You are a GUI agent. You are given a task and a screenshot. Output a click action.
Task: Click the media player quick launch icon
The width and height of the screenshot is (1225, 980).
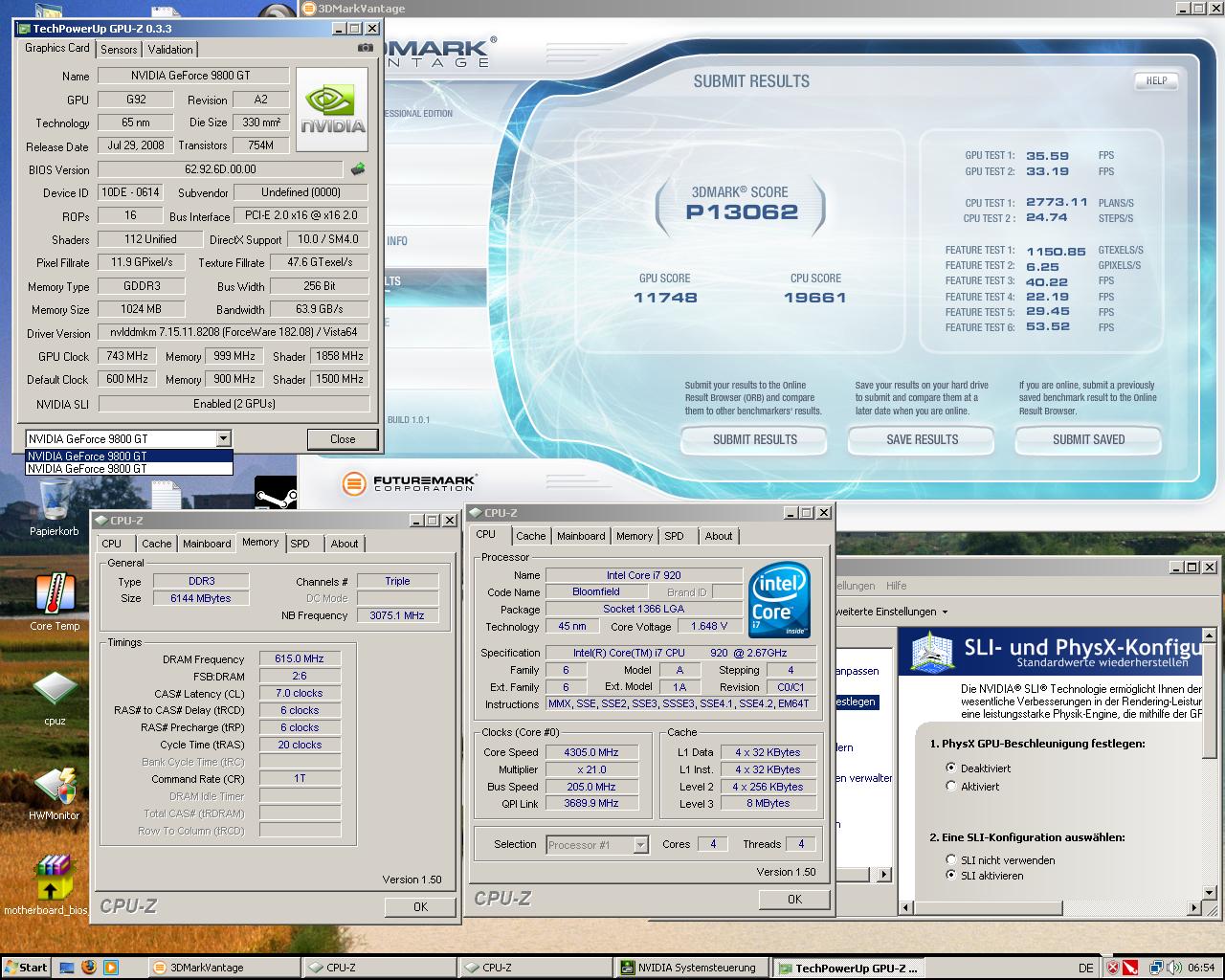111,968
